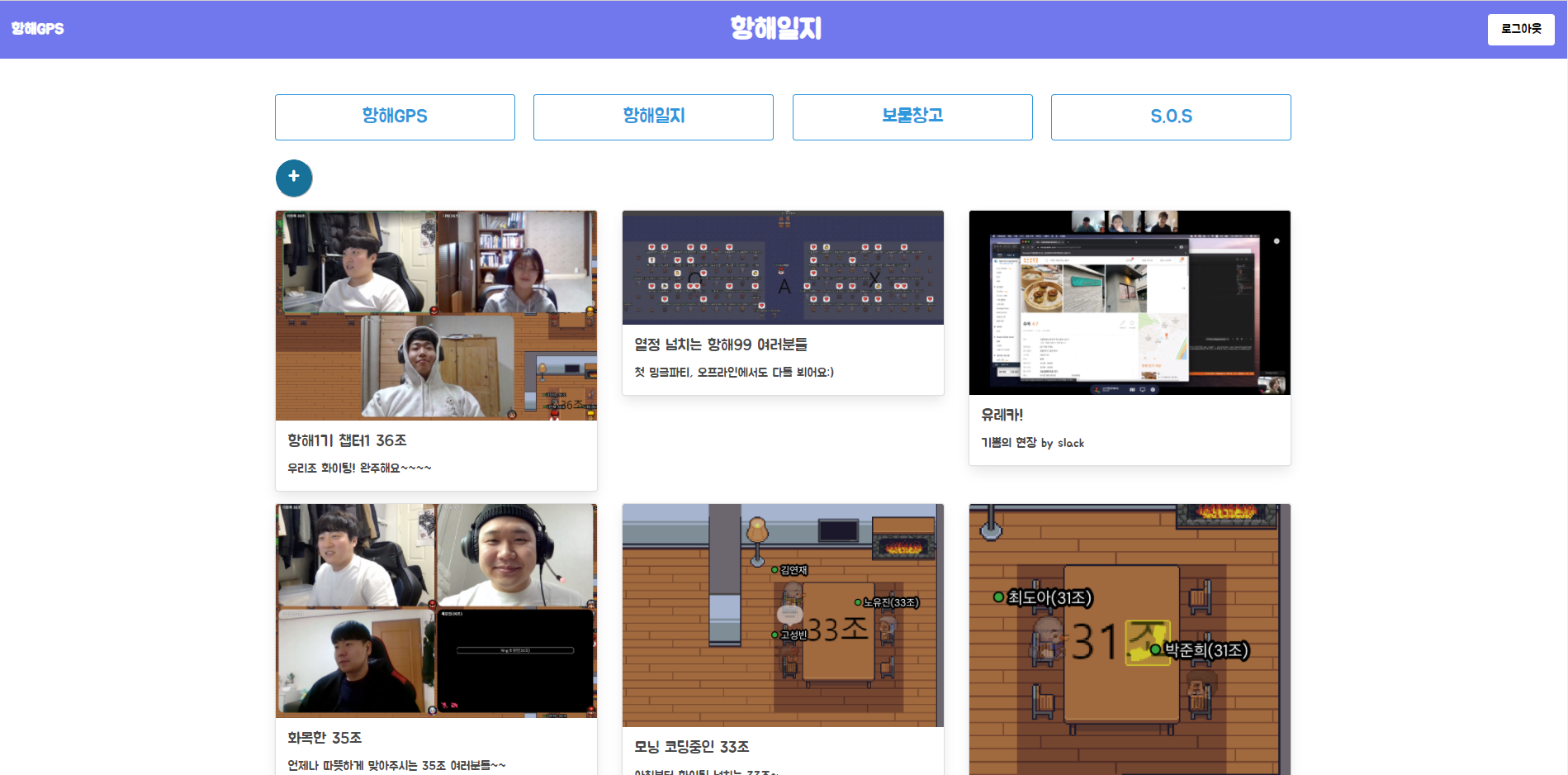Image resolution: width=1568 pixels, height=775 pixels.
Task: Click the text 우리조 화이팅! 완주해요~~~~
Action: click(x=359, y=468)
